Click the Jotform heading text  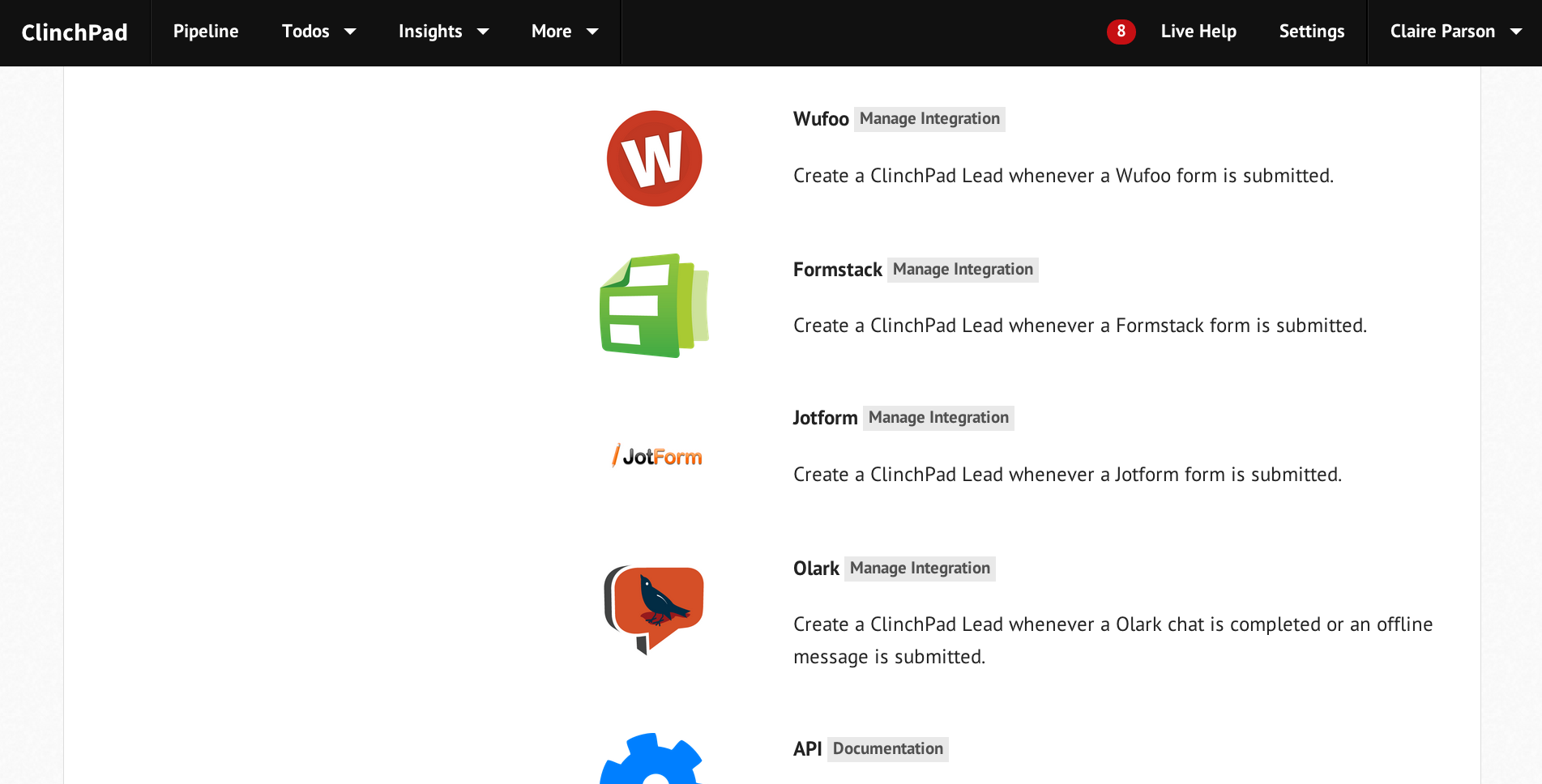click(825, 418)
